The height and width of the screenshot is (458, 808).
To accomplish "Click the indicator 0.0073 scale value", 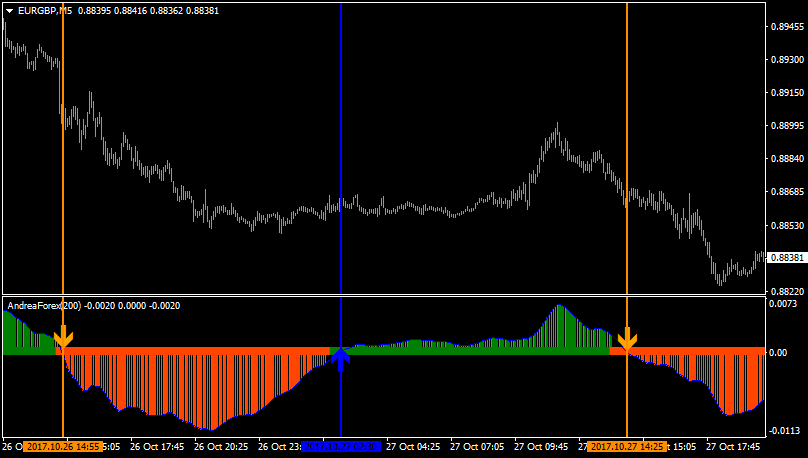I will click(784, 303).
